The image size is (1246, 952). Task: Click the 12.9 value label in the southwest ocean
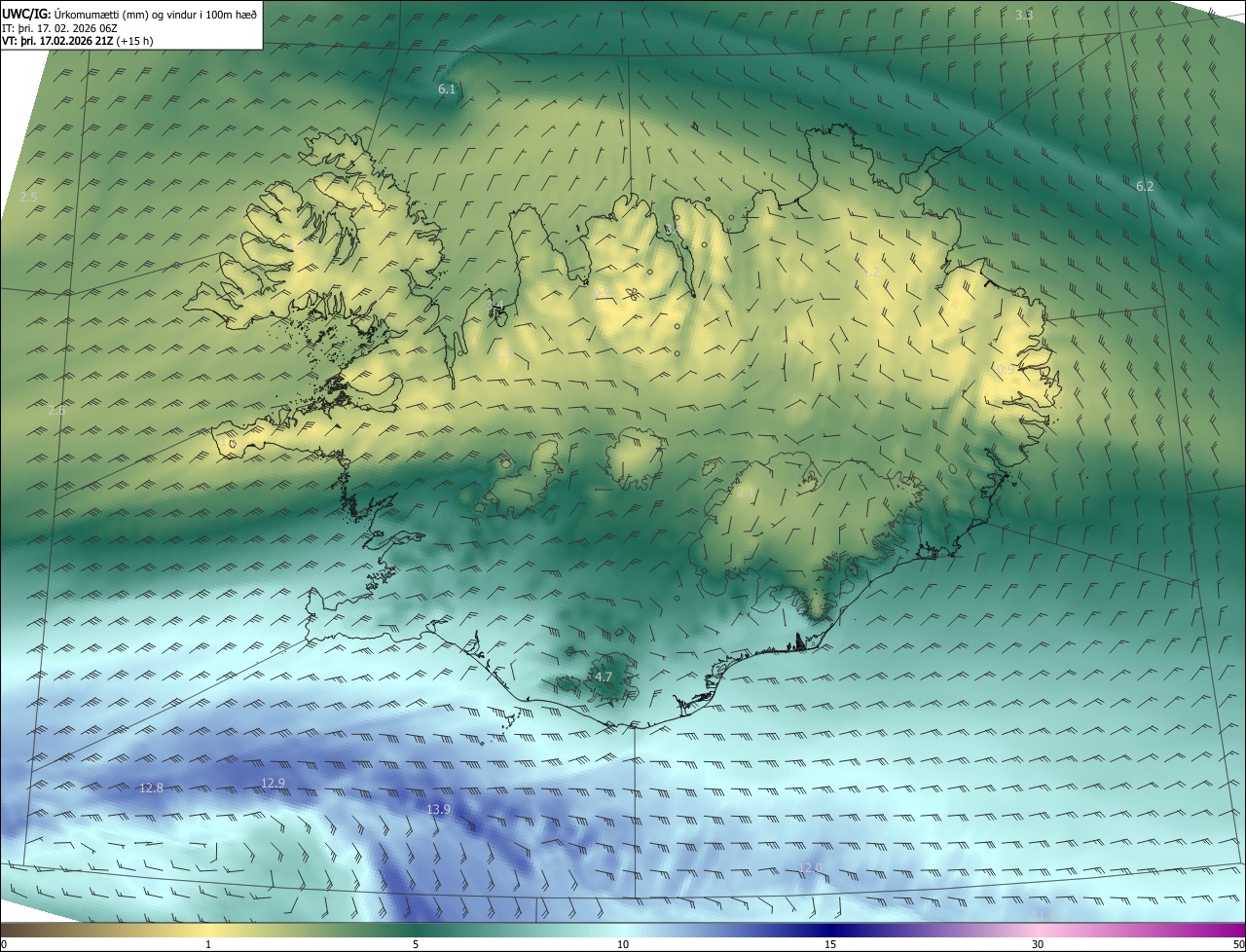pos(274,783)
